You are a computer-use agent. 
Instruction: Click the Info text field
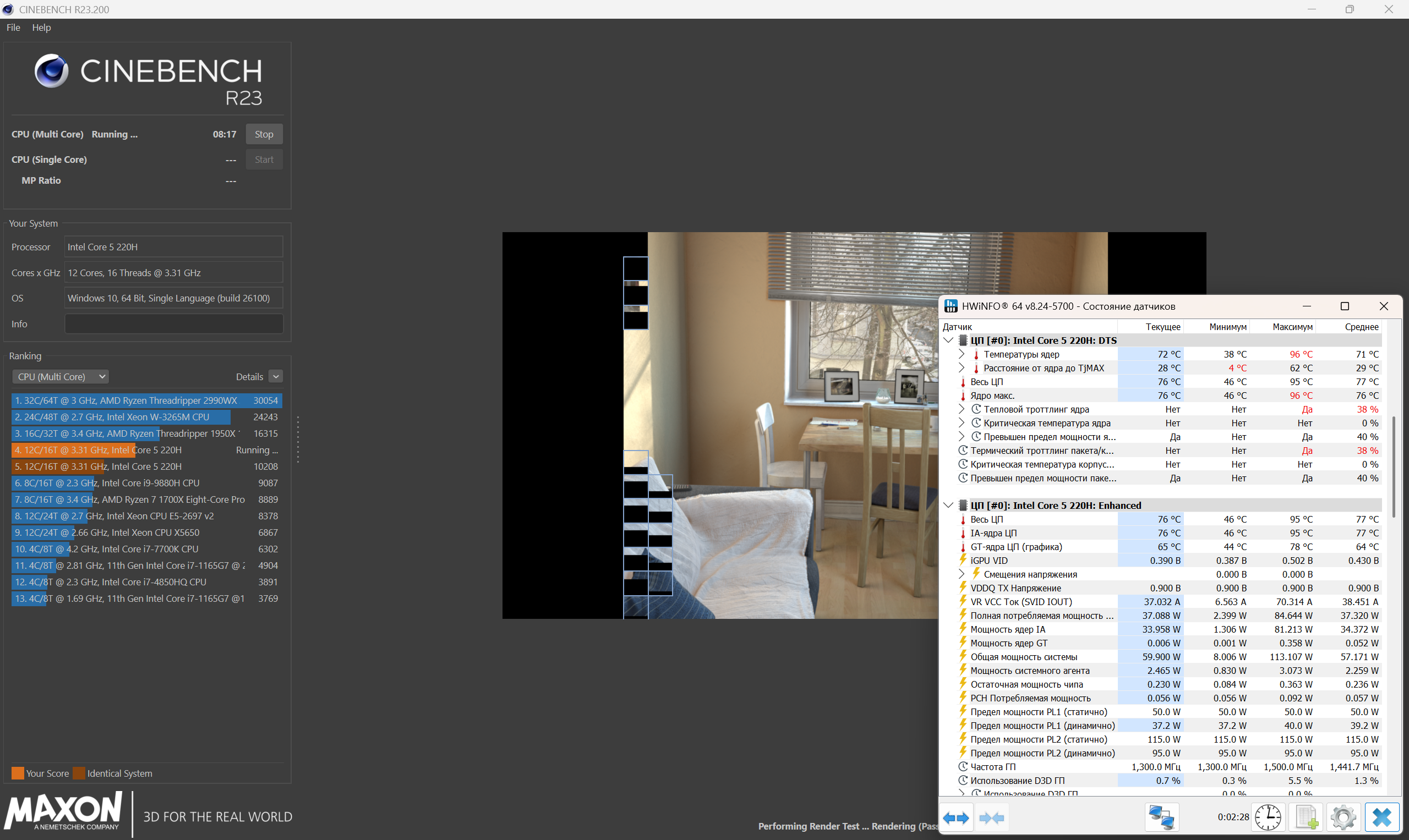[173, 324]
